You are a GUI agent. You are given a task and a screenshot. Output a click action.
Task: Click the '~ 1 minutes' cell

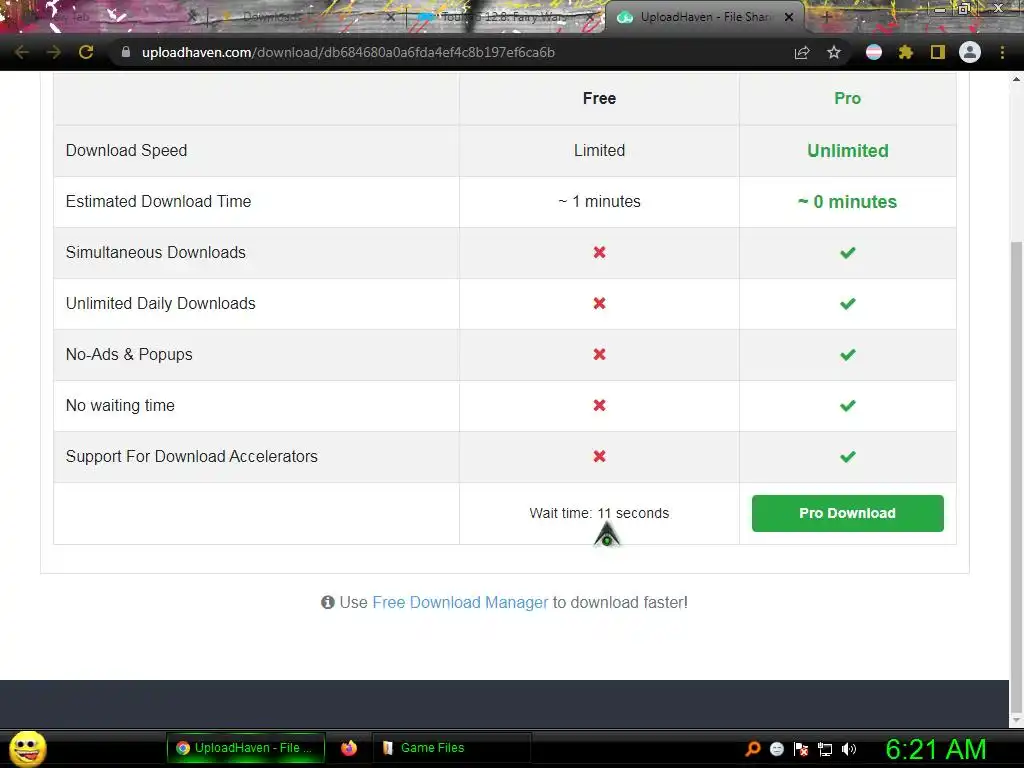pyautogui.click(x=599, y=201)
